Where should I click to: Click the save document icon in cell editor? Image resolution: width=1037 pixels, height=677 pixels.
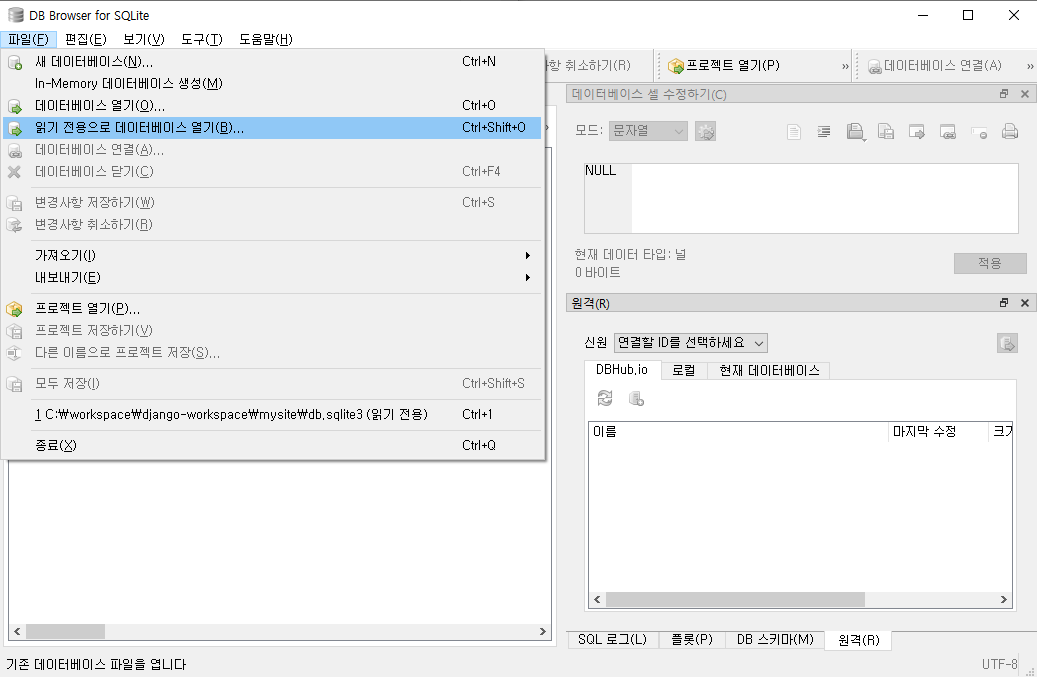point(886,132)
